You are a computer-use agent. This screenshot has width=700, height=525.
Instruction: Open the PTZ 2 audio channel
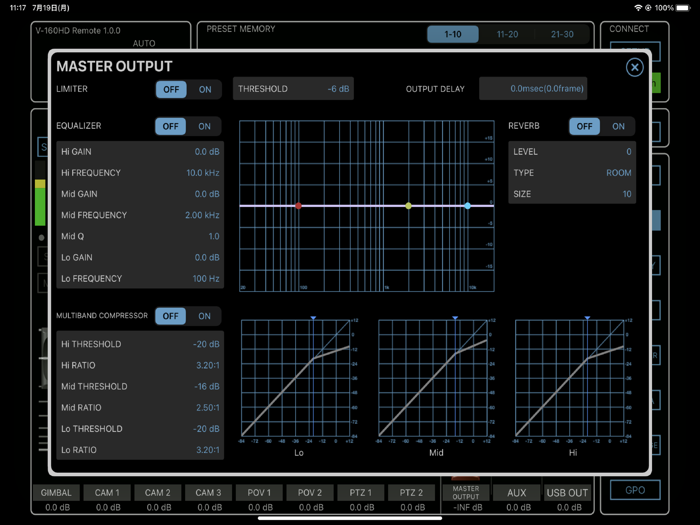click(411, 493)
